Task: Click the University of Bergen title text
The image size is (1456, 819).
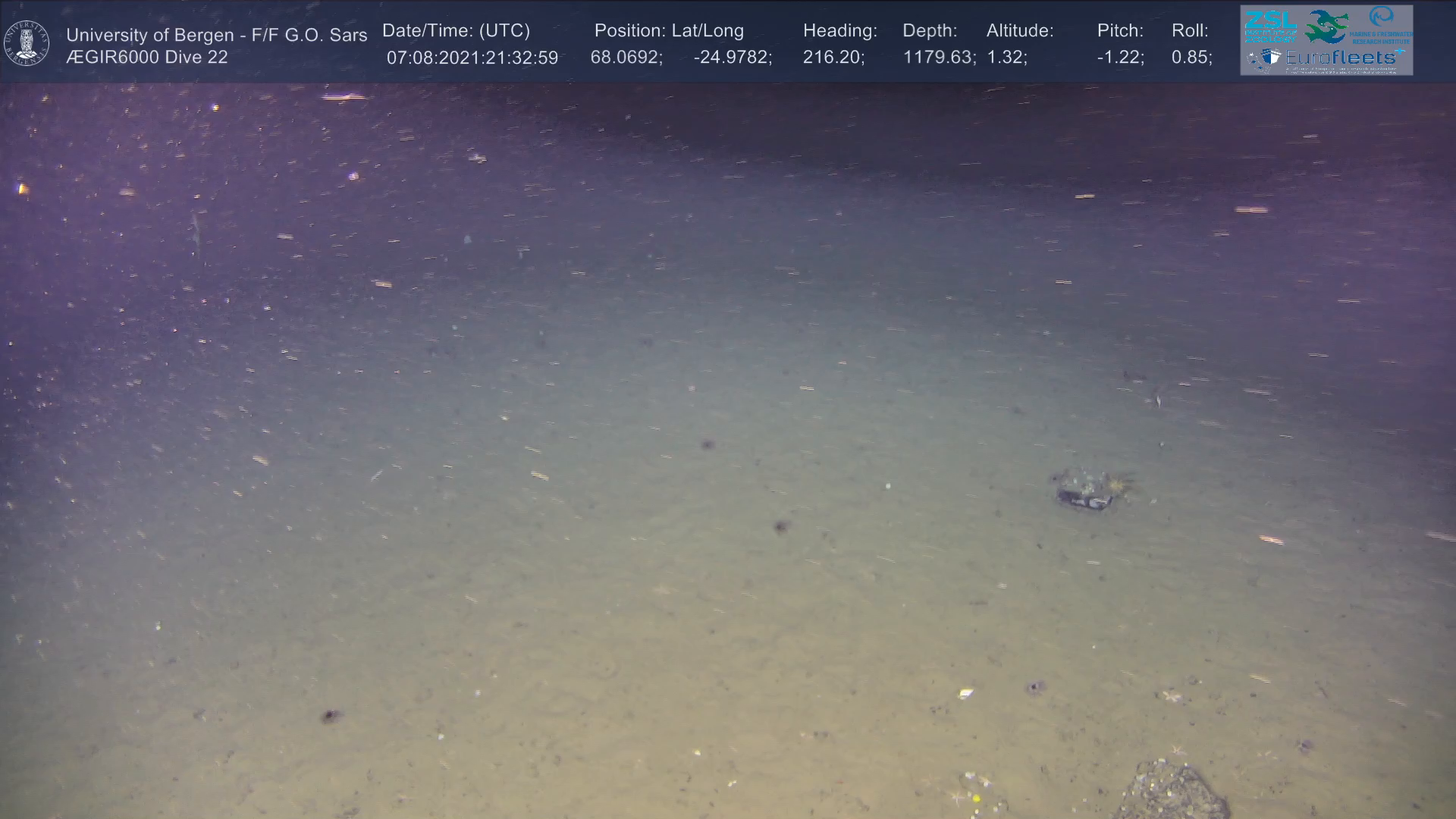Action: pyautogui.click(x=216, y=35)
